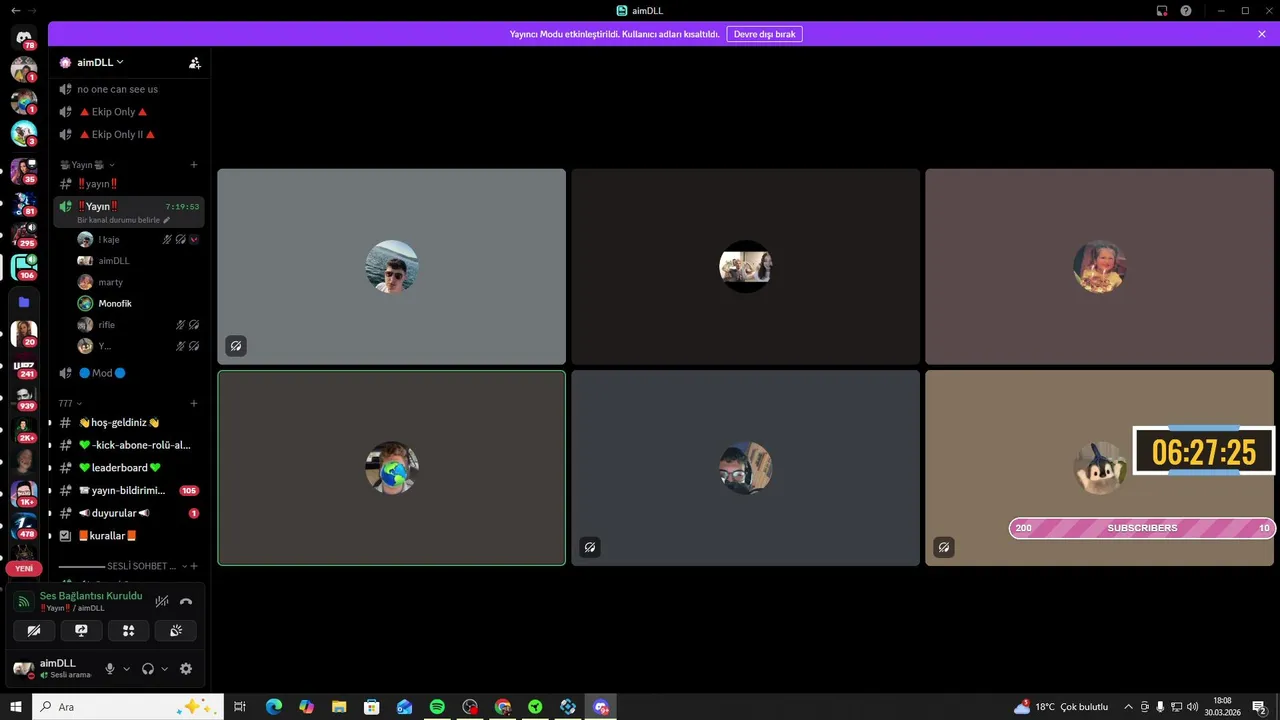Open File Explorer from taskbar

click(339, 707)
